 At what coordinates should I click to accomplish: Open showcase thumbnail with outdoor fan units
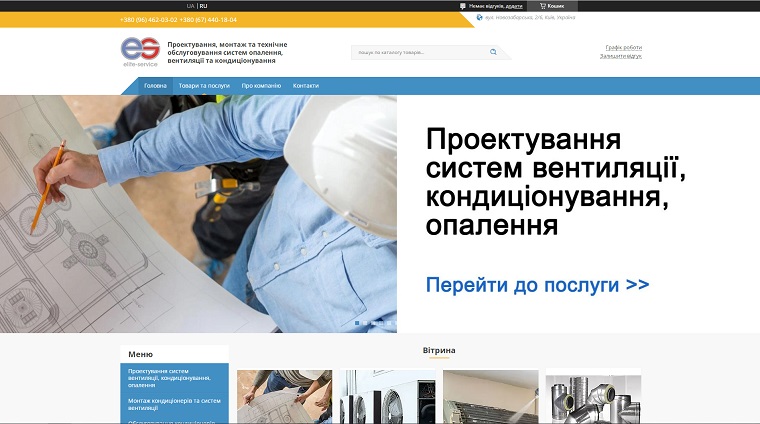(x=387, y=397)
